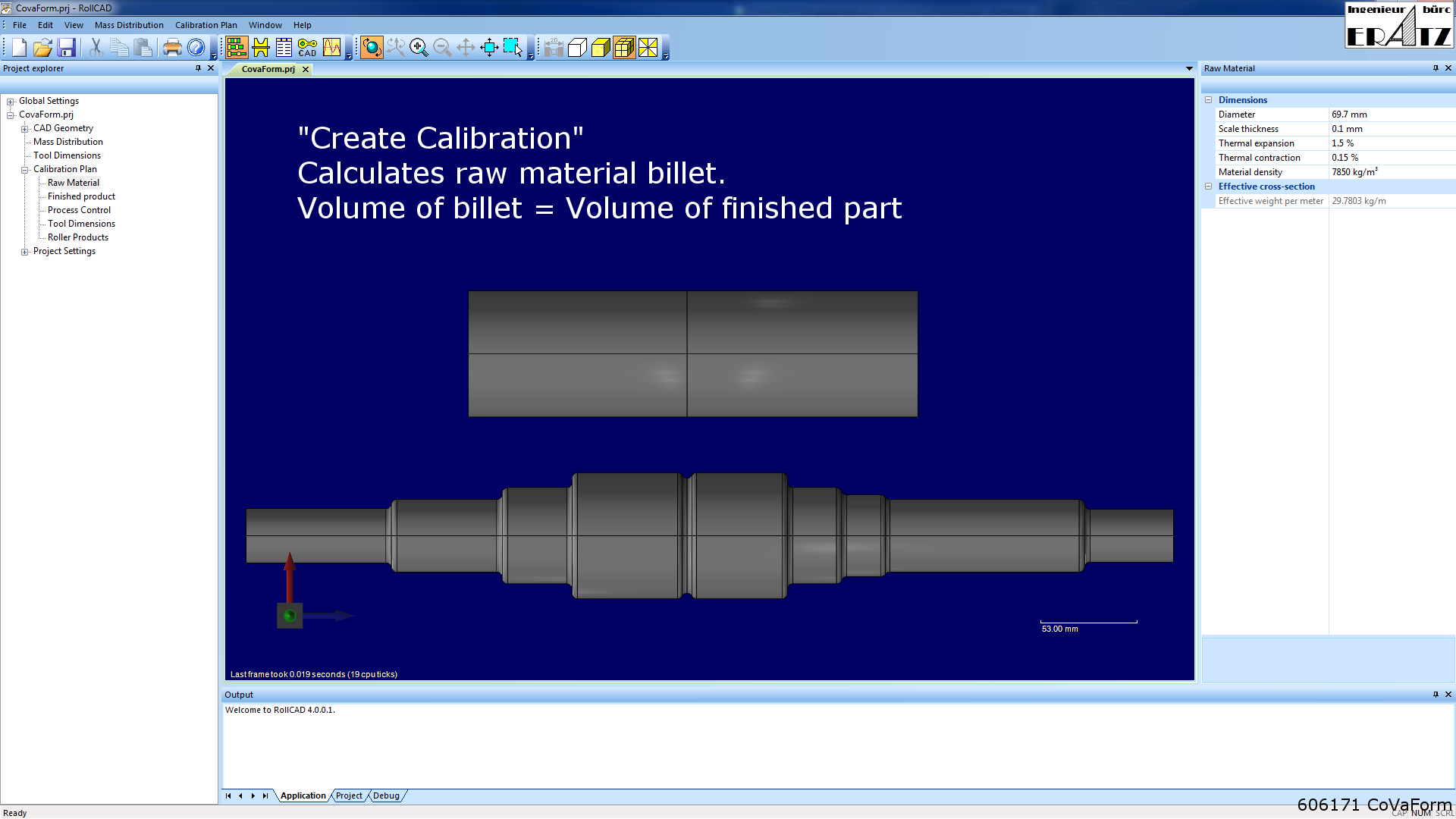Viewport: 1456px width, 819px height.
Task: Select the CovaForm.prj document tab
Action: click(268, 69)
